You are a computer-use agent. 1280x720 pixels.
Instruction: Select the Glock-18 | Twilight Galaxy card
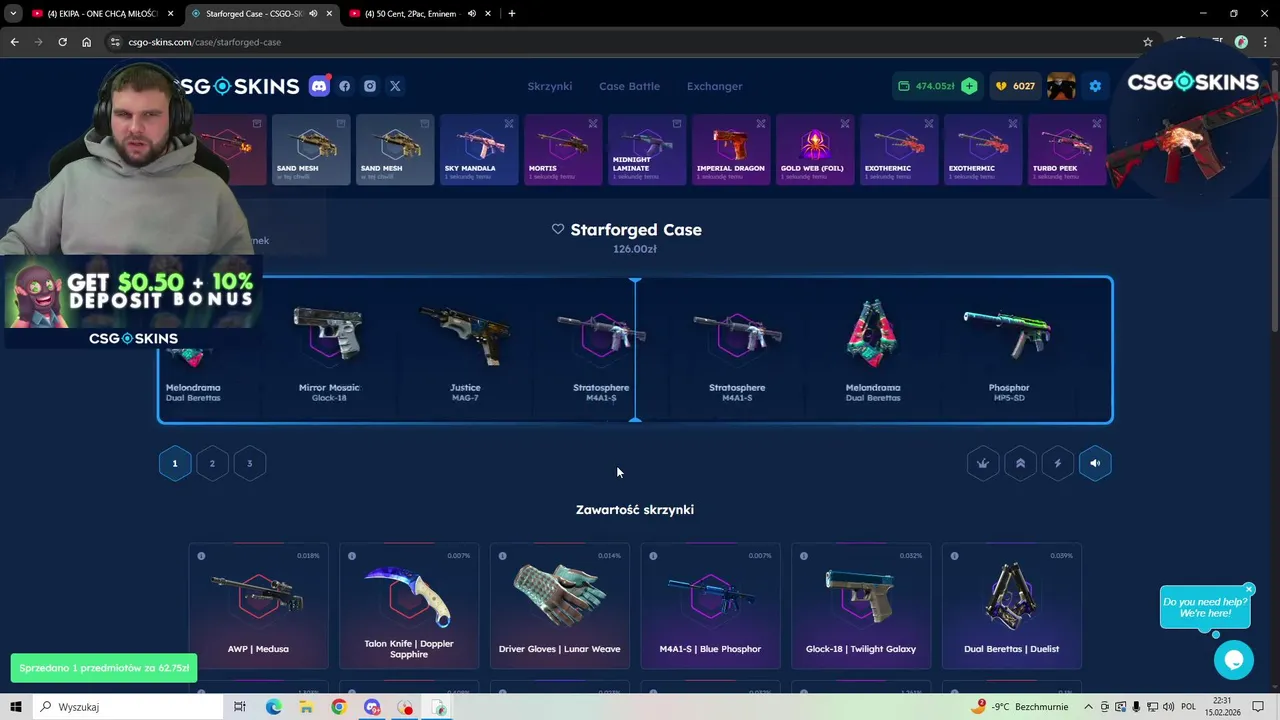861,606
